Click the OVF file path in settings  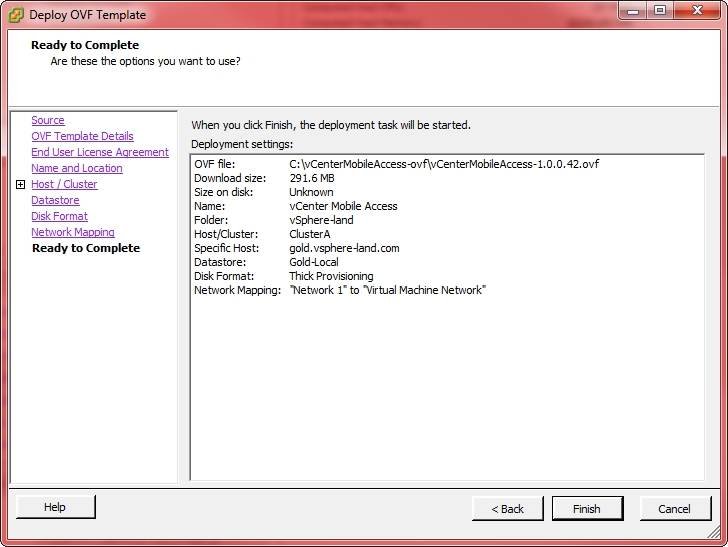click(x=444, y=164)
